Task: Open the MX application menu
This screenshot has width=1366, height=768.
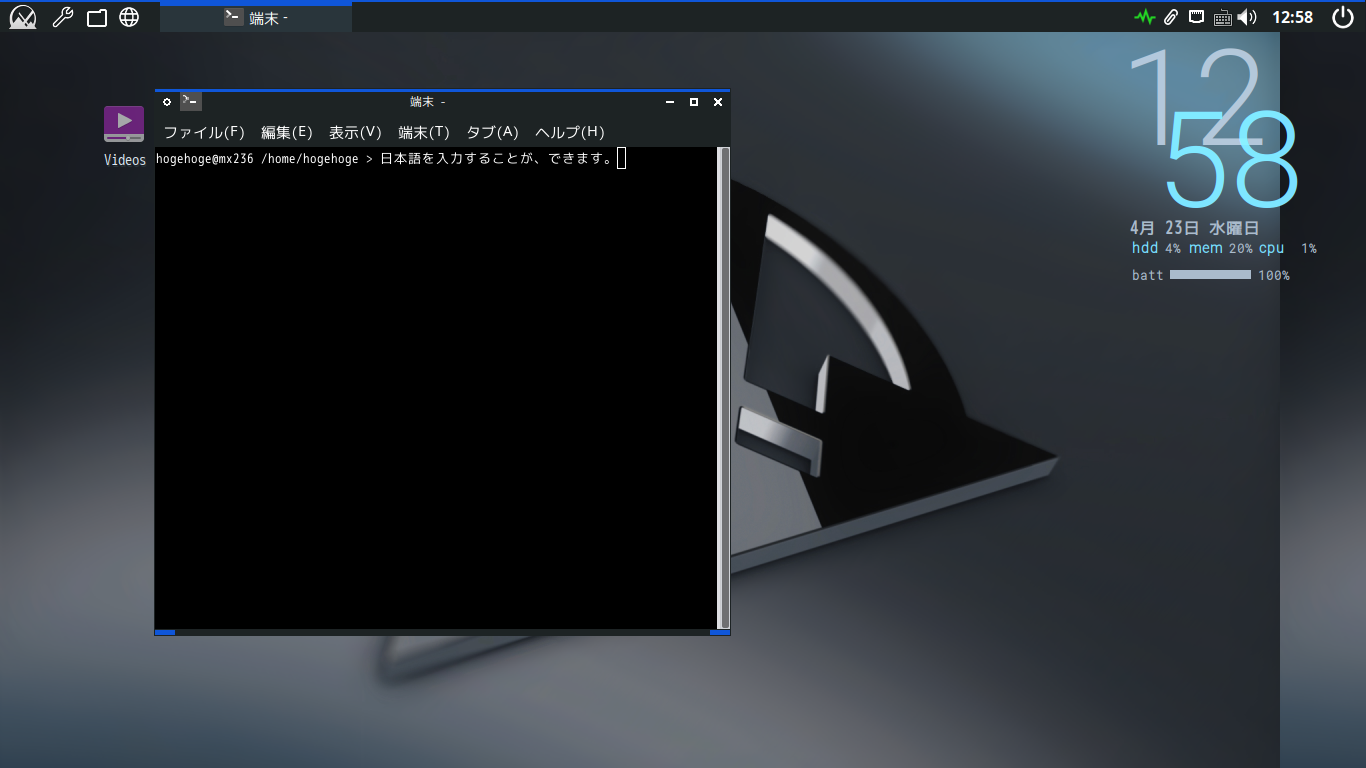Action: coord(21,16)
